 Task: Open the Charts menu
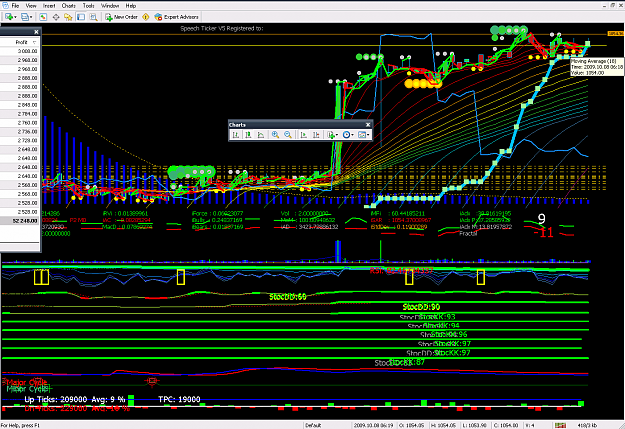[69, 6]
